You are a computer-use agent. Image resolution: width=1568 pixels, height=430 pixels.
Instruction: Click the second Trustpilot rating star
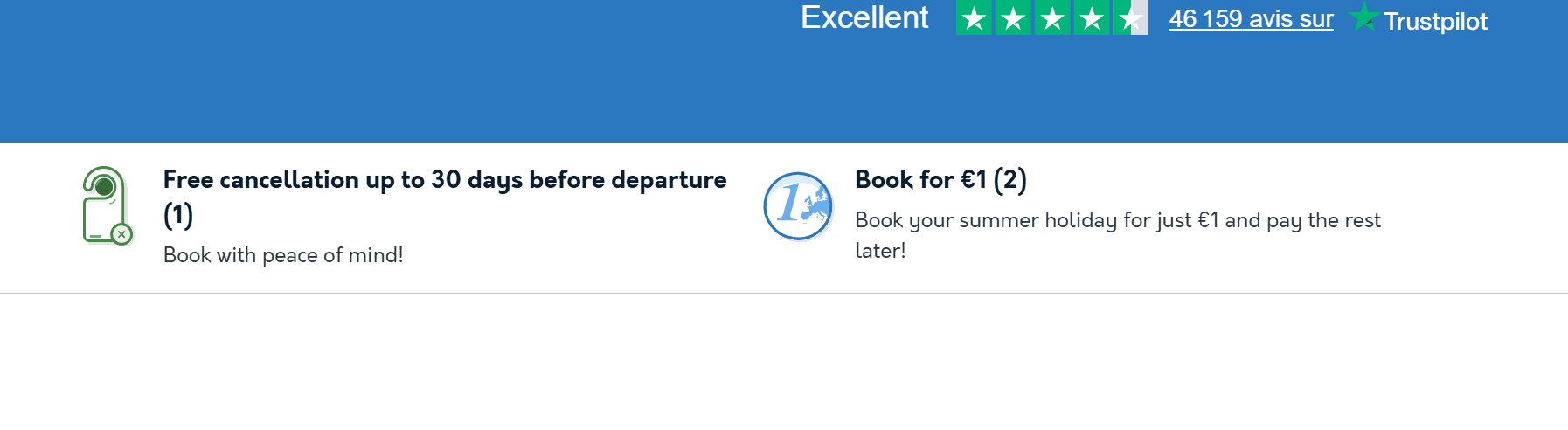1013,18
